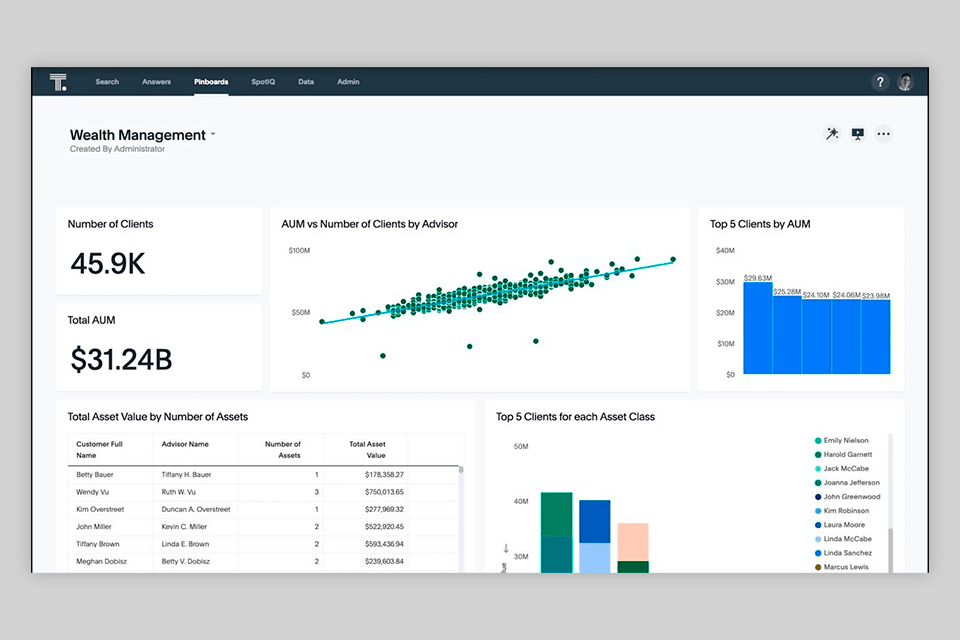Open the more options ellipsis menu

[x=883, y=134]
